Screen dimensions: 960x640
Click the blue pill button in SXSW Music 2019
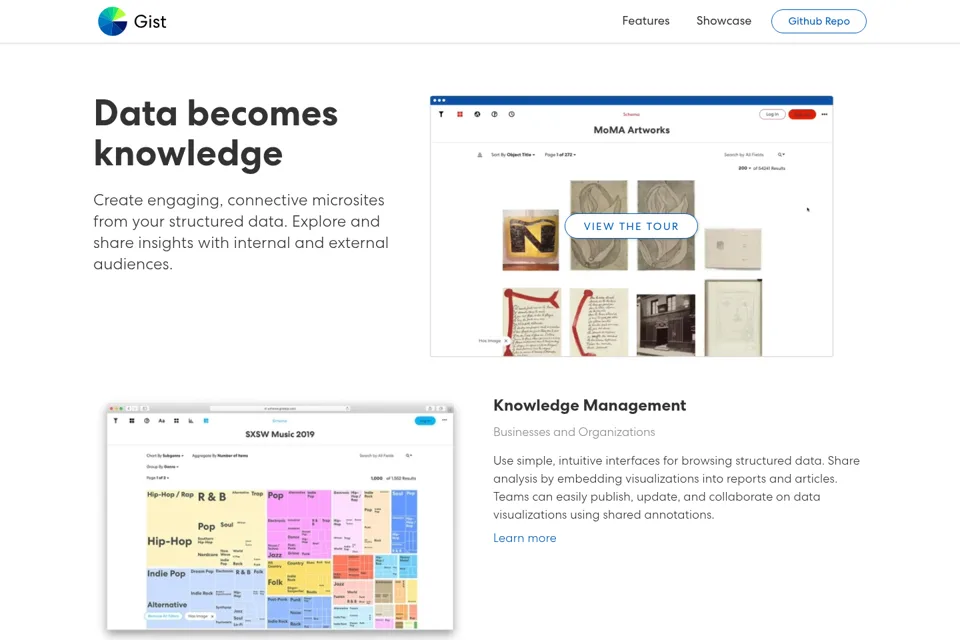tap(425, 421)
